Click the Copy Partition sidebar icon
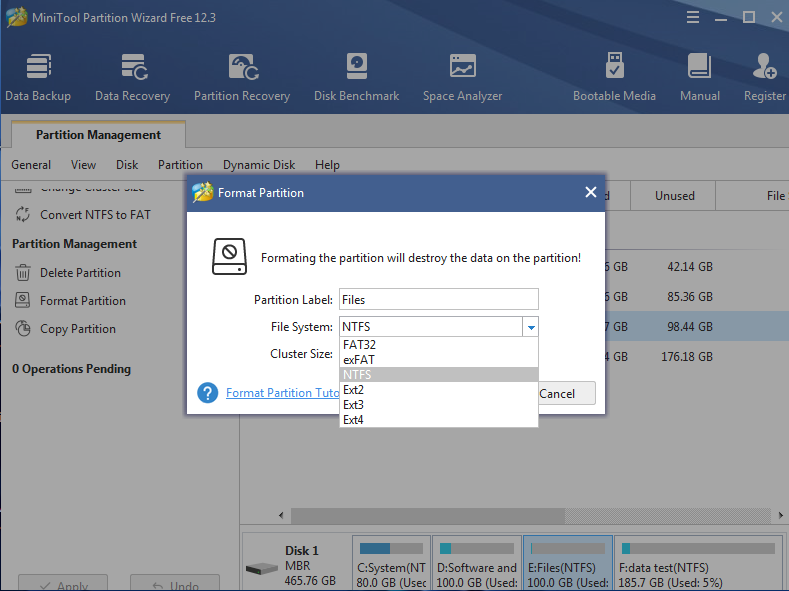The width and height of the screenshot is (789, 591). (23, 328)
